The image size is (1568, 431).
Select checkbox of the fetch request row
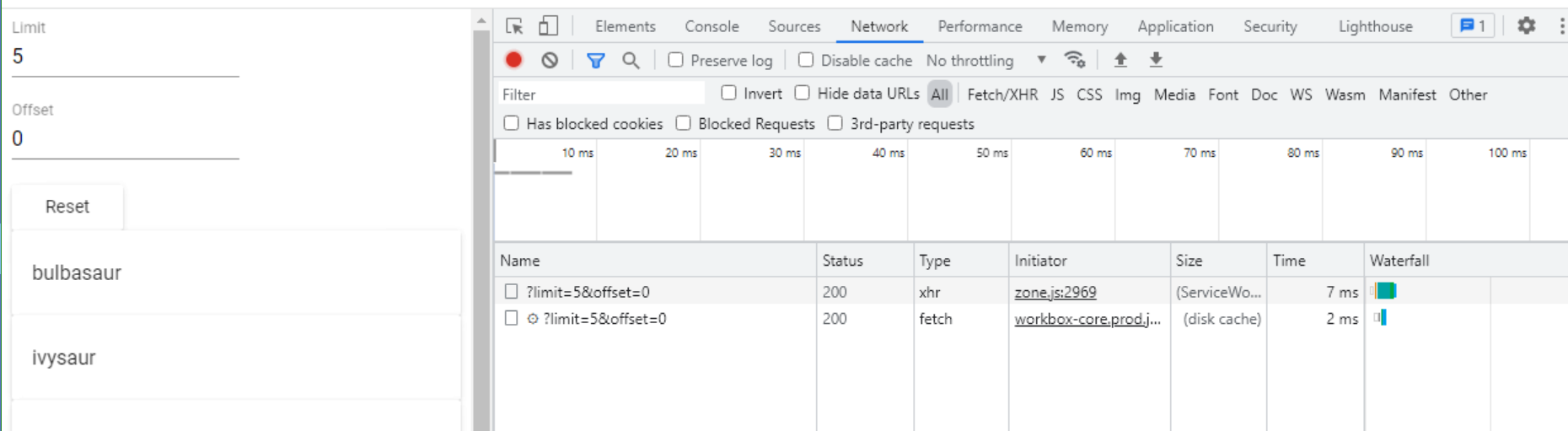coord(511,319)
